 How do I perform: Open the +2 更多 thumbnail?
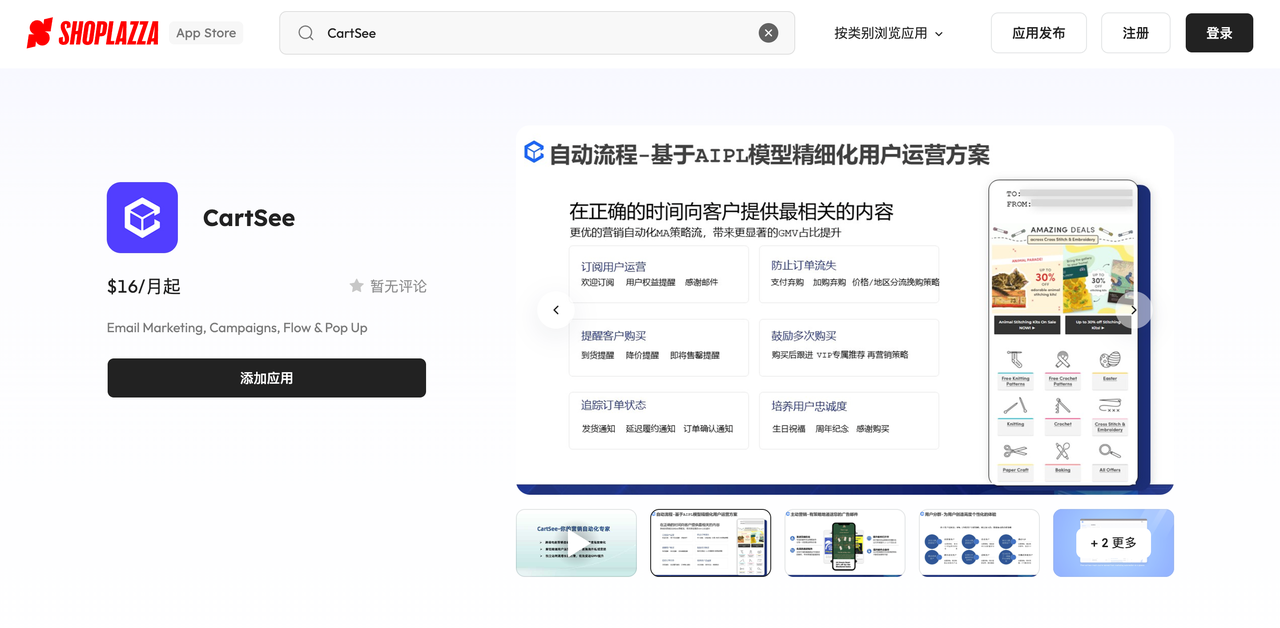point(1113,543)
